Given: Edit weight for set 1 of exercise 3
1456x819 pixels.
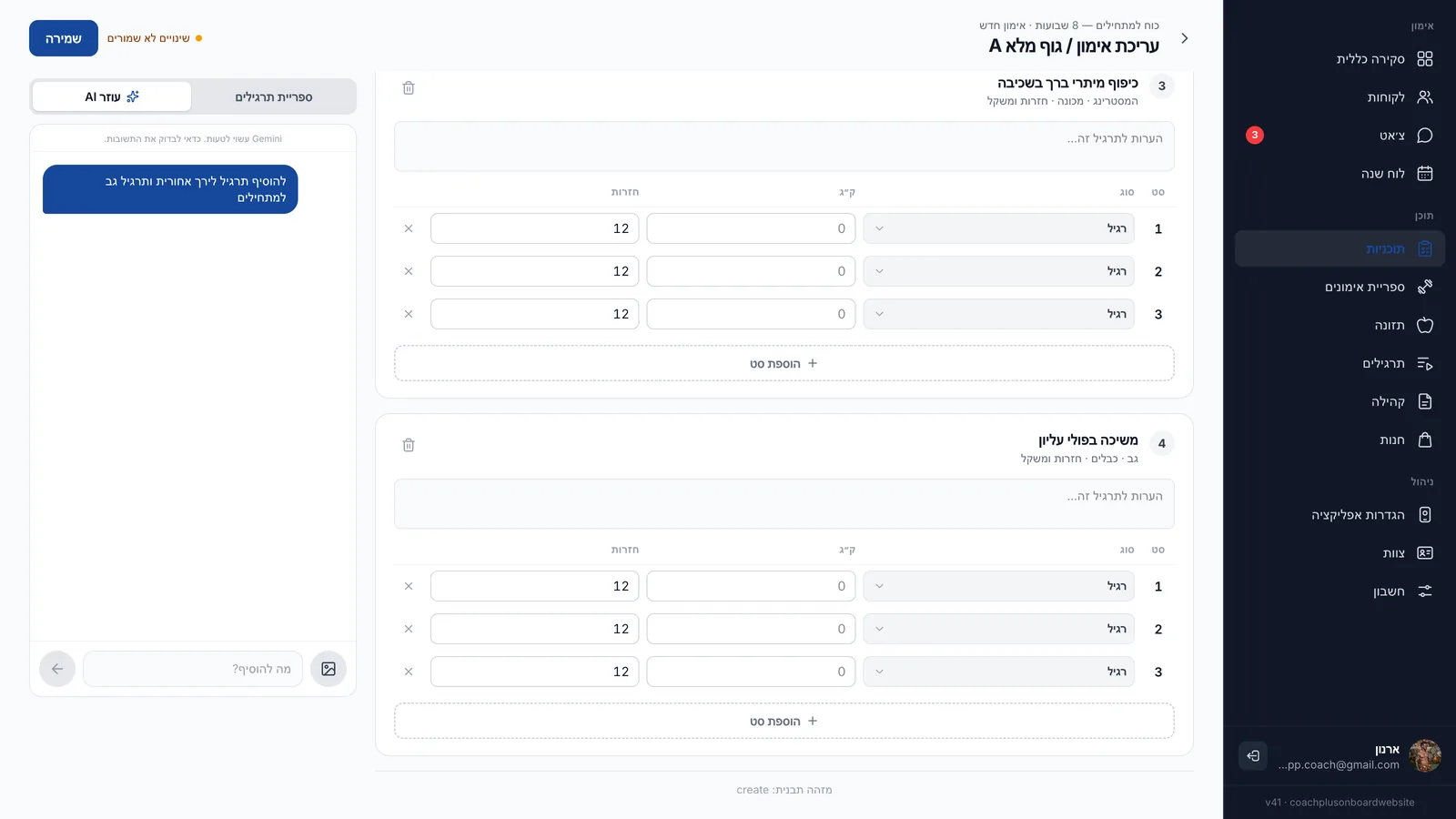Looking at the screenshot, I should [751, 228].
